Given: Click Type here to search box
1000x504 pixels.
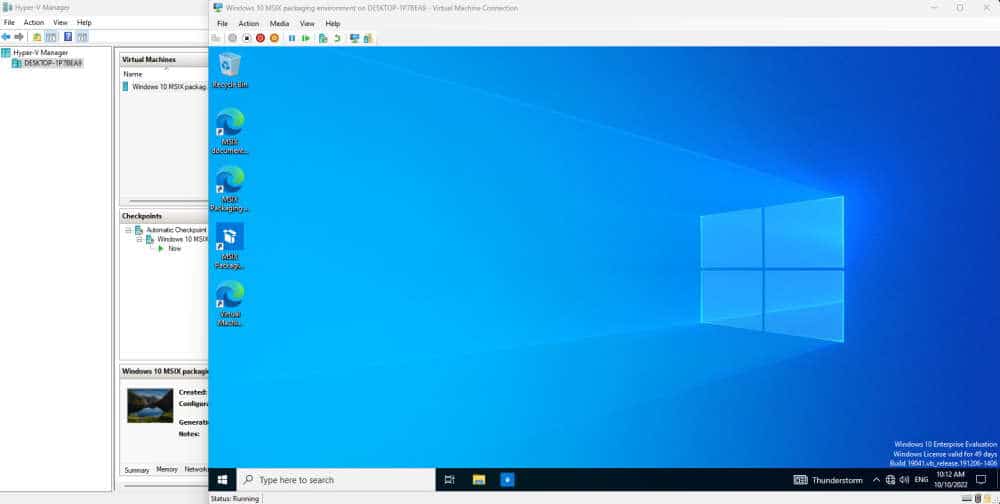Looking at the screenshot, I should coord(336,480).
